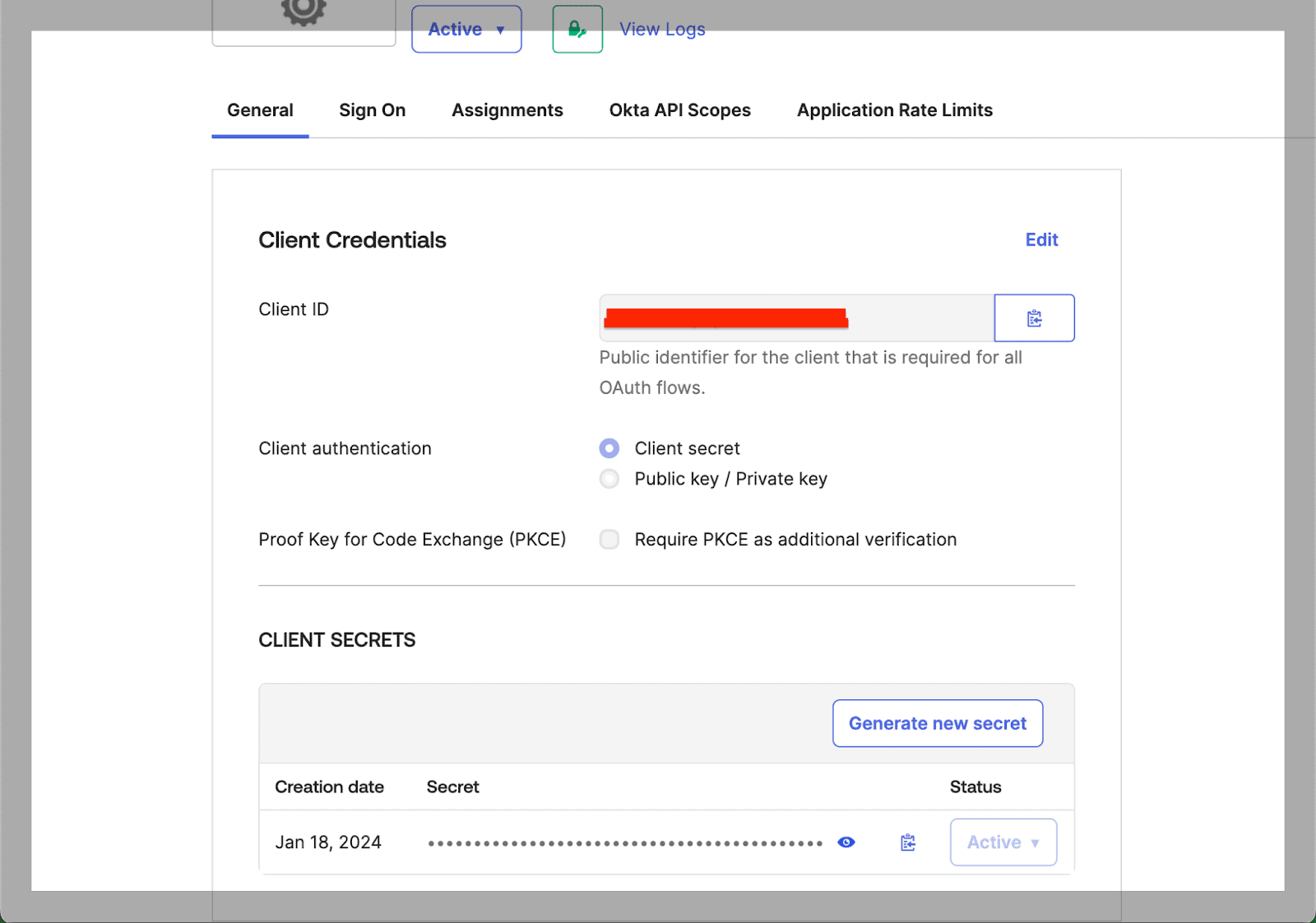Open the Assignments tab
Image resolution: width=1316 pixels, height=923 pixels.
(507, 109)
